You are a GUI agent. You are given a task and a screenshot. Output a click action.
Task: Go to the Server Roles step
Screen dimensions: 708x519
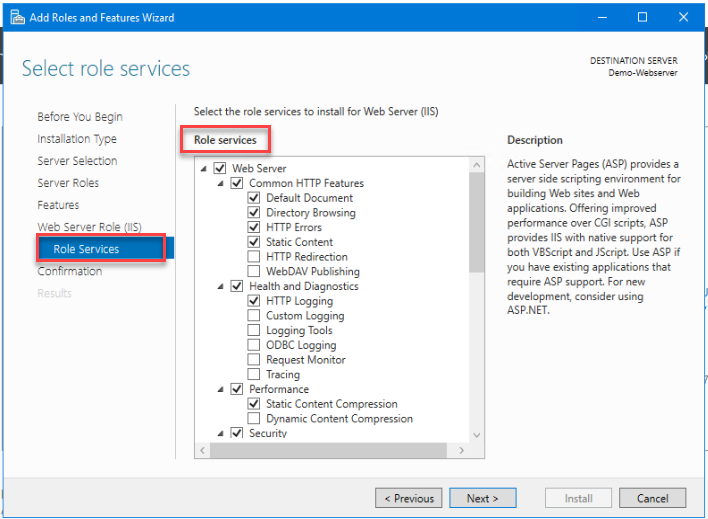point(68,183)
